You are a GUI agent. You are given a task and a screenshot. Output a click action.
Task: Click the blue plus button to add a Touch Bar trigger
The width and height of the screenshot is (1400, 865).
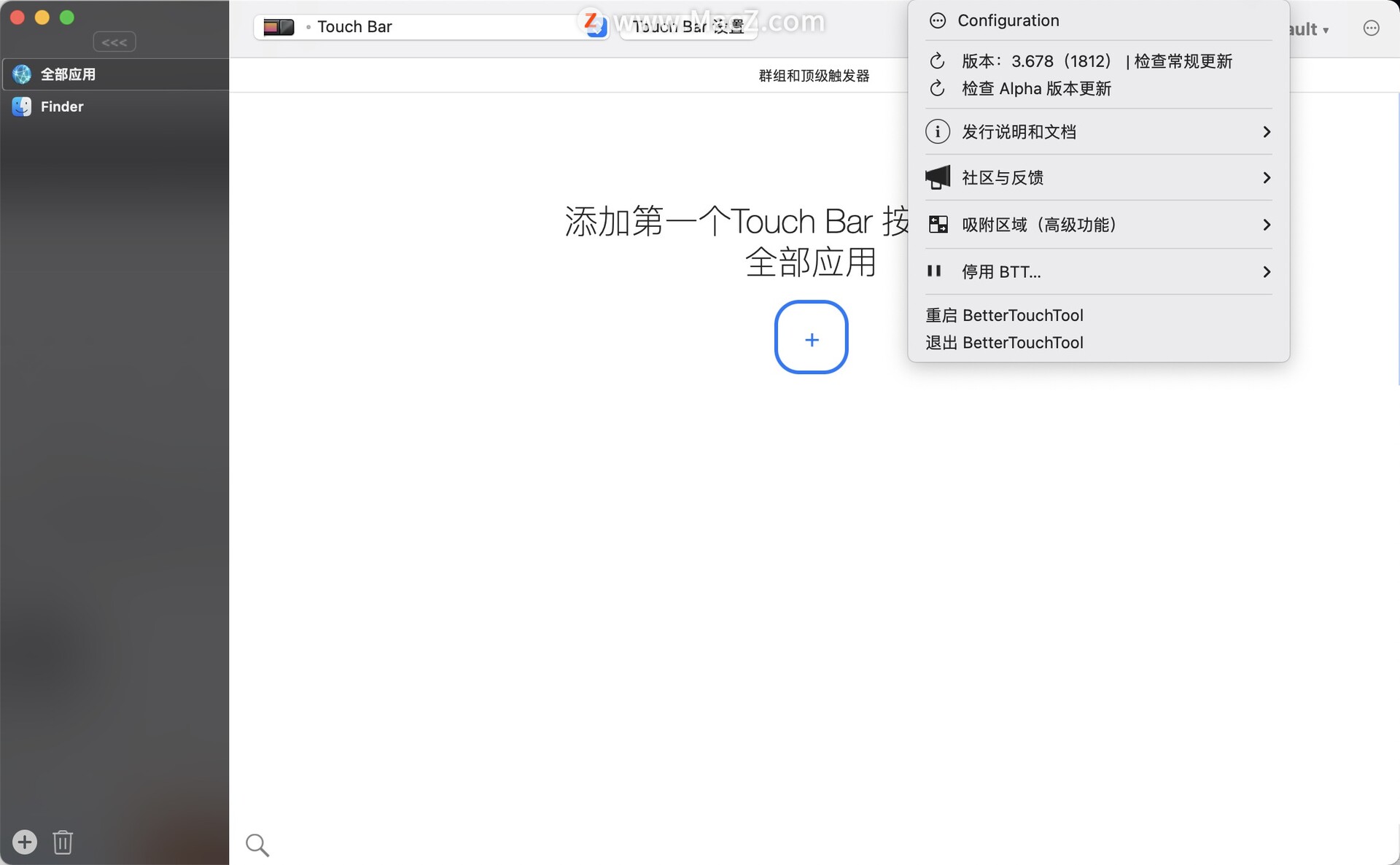click(x=812, y=337)
